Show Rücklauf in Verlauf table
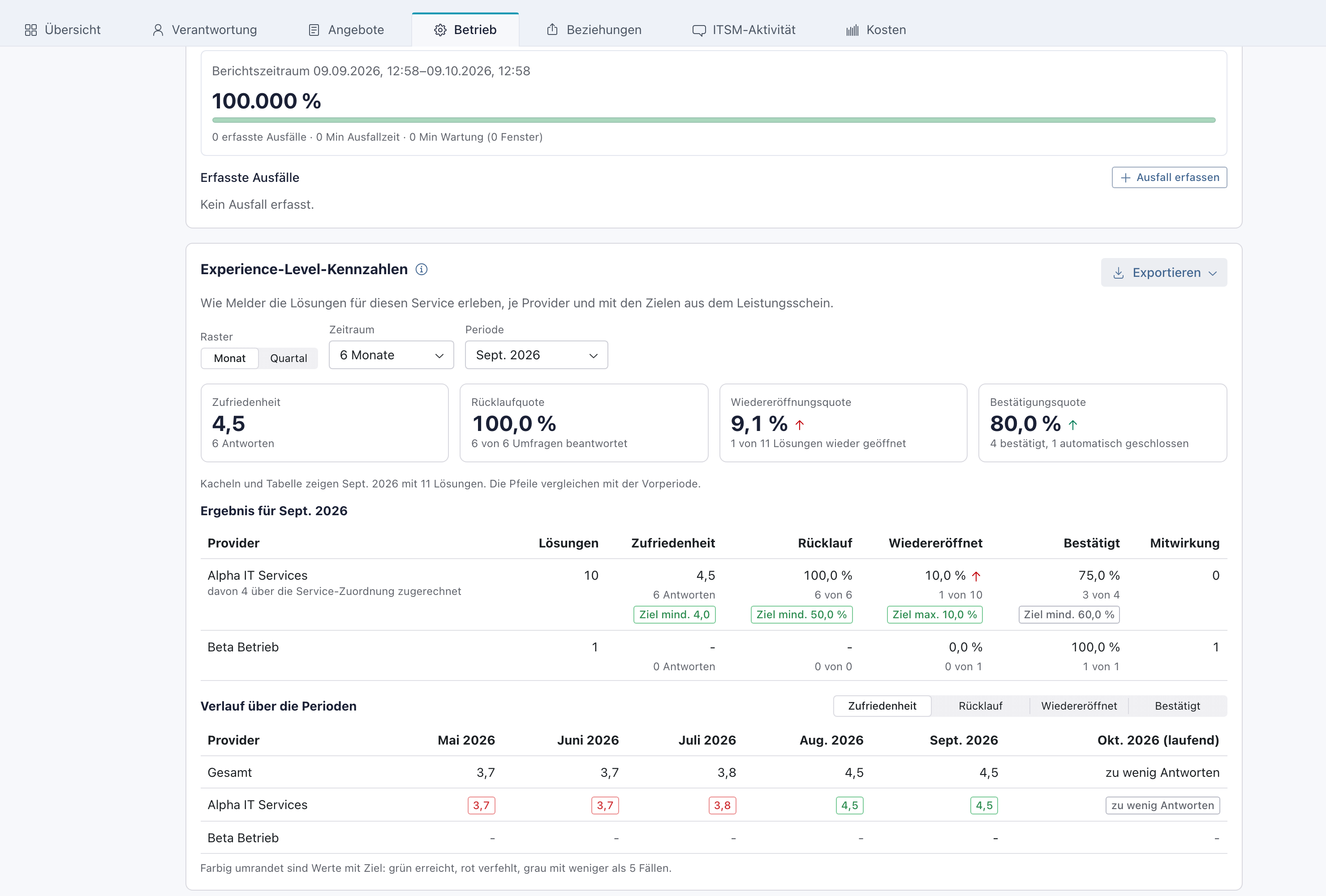 (x=980, y=706)
